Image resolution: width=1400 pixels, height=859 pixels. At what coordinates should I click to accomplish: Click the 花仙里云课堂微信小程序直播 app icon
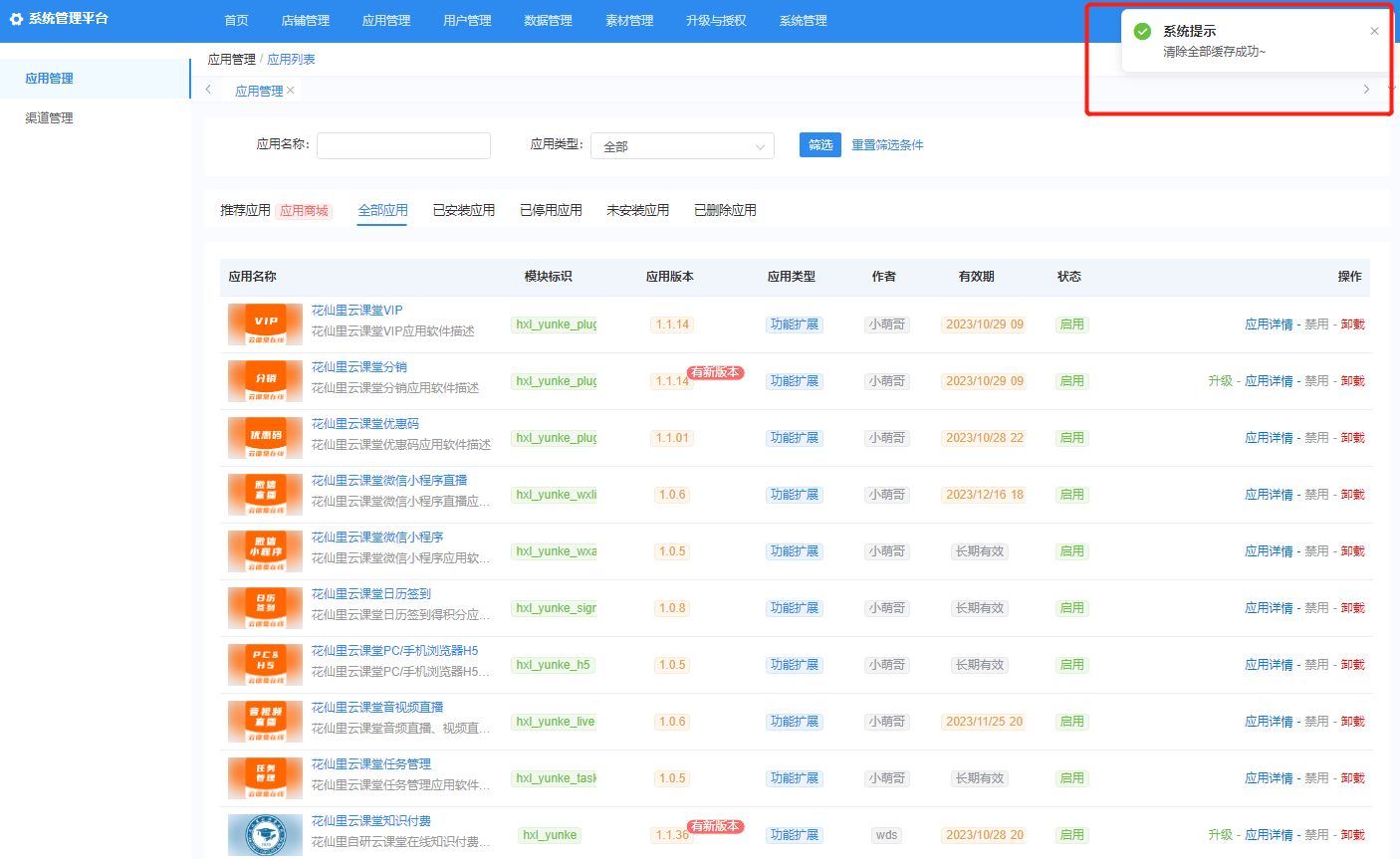(x=265, y=495)
